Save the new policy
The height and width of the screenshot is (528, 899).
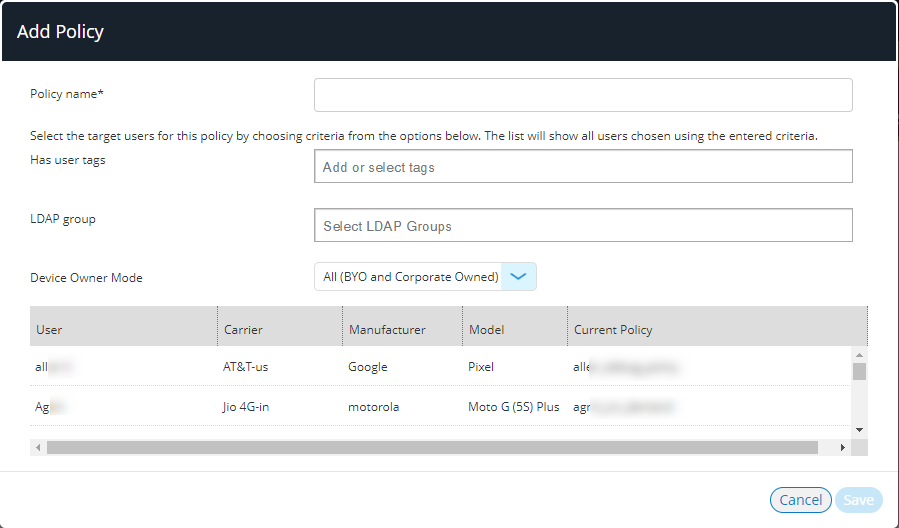pos(858,500)
